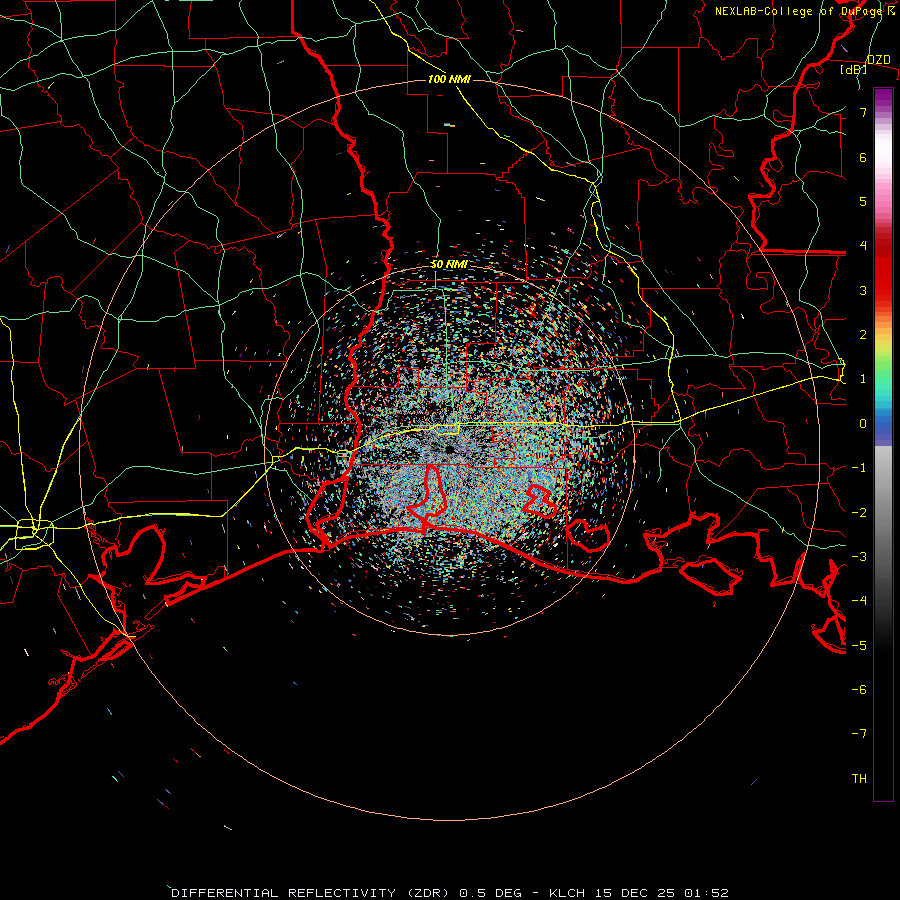This screenshot has height=900, width=900.
Task: Click the 5 value on the colorbar scale
Action: click(863, 201)
